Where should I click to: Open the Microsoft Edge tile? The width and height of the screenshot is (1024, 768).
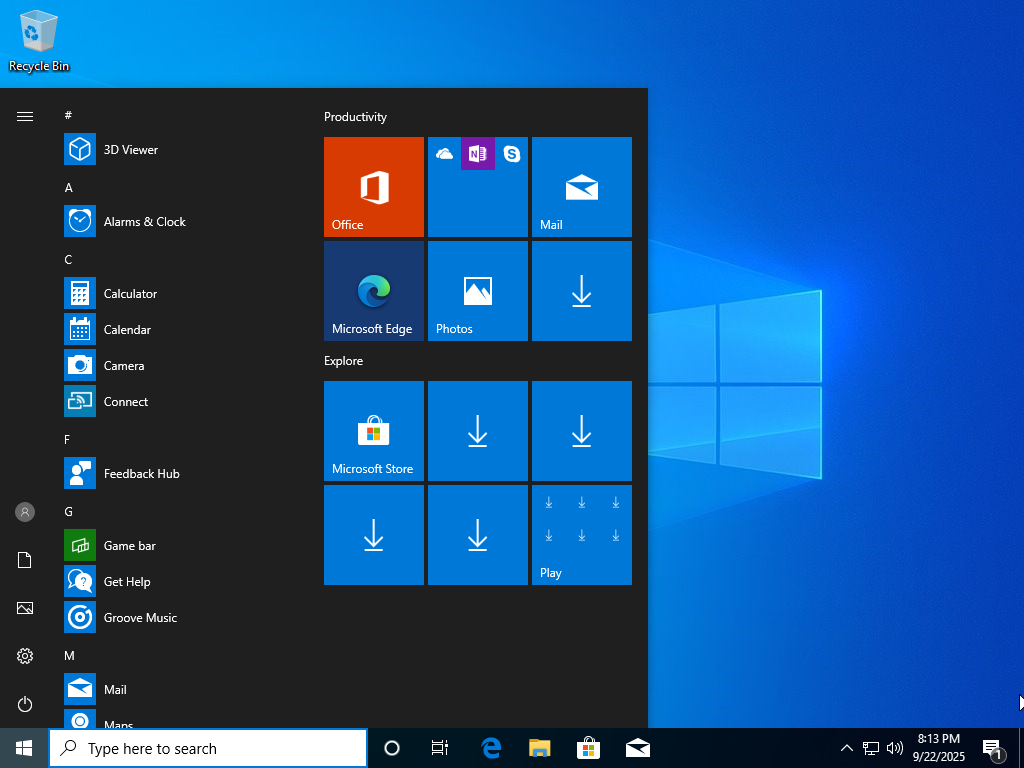(x=374, y=291)
